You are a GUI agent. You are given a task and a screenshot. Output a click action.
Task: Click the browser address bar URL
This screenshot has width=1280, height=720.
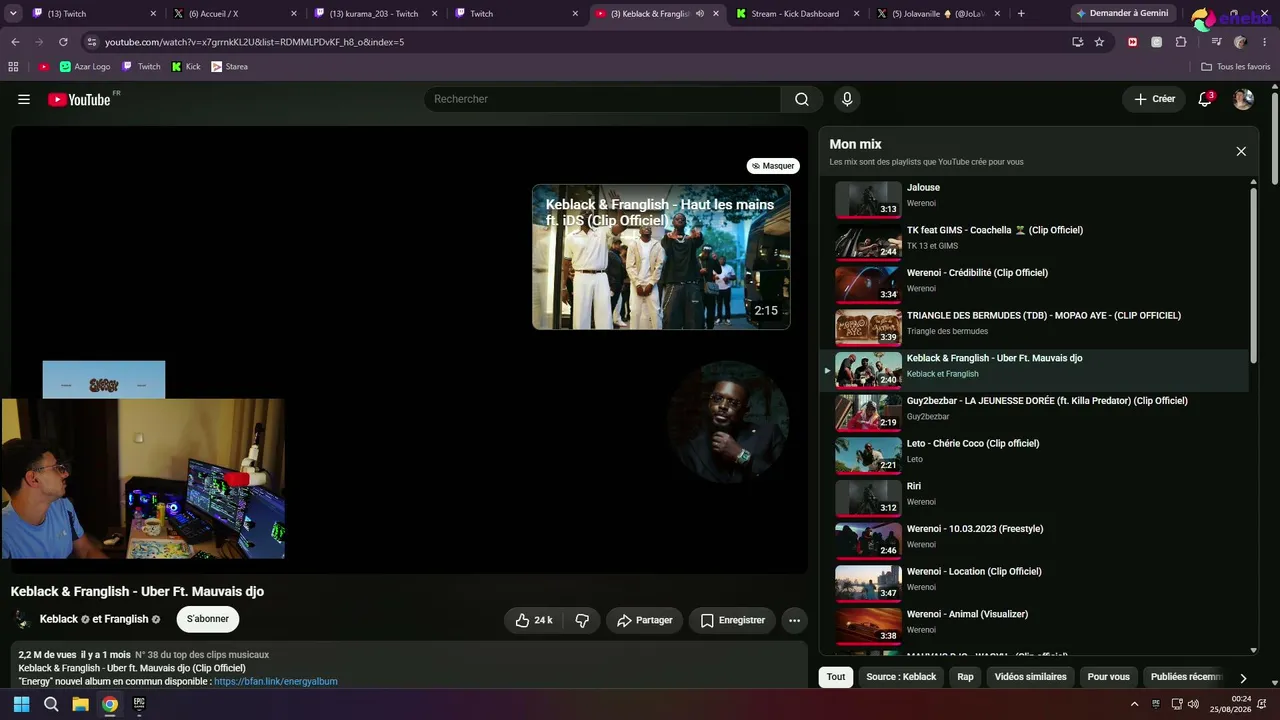pos(254,42)
